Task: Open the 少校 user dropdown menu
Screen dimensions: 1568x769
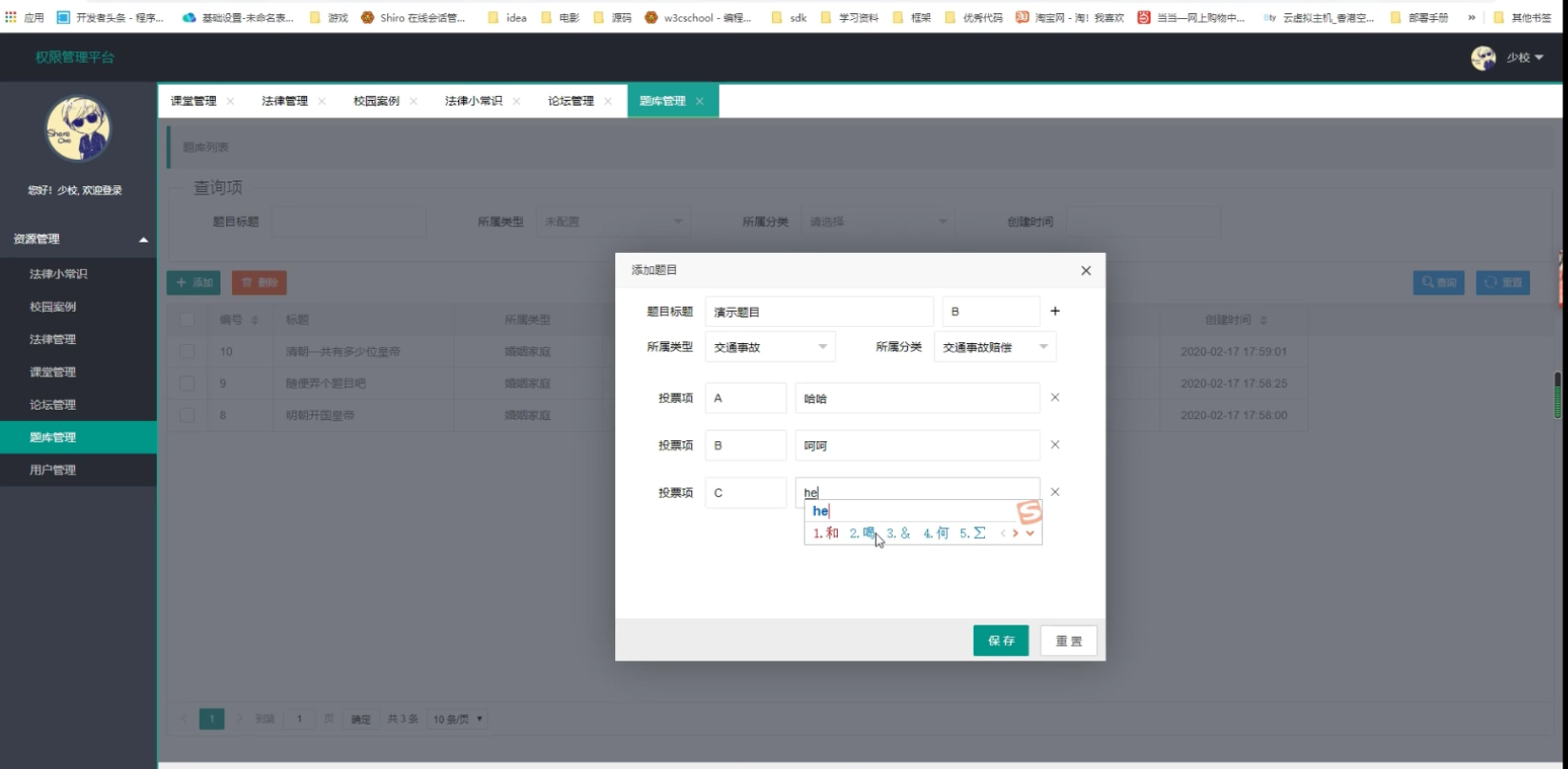Action: pos(1524,58)
